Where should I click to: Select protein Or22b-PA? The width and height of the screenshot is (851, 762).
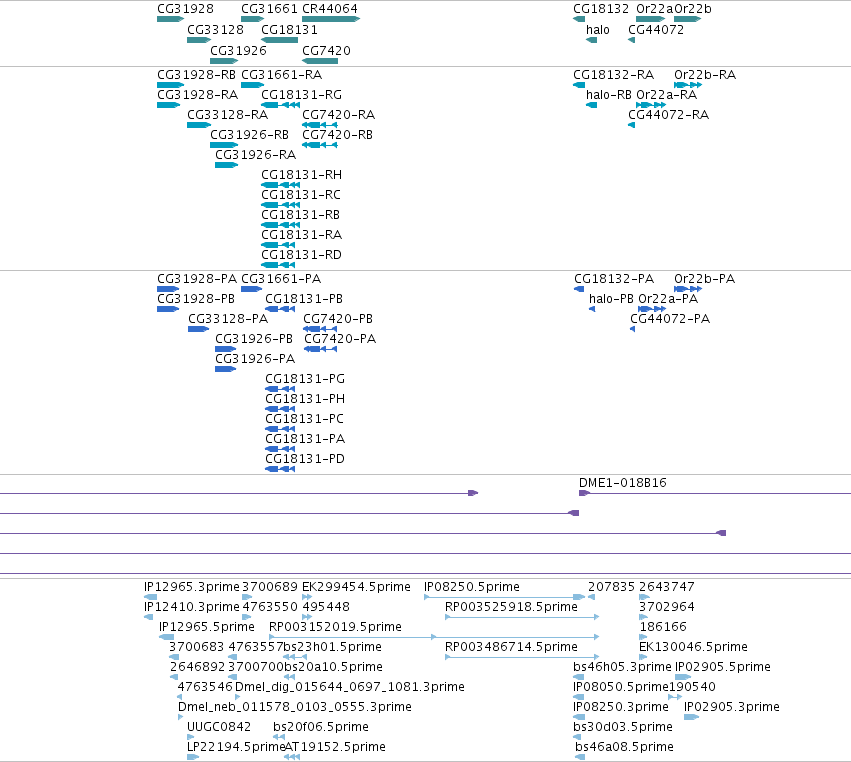coord(704,278)
